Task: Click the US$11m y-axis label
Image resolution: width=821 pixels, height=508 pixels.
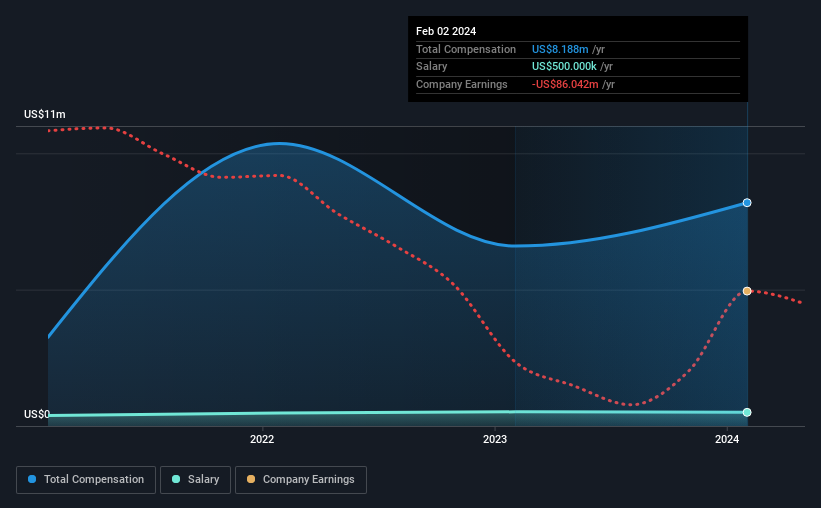Action: (x=45, y=114)
